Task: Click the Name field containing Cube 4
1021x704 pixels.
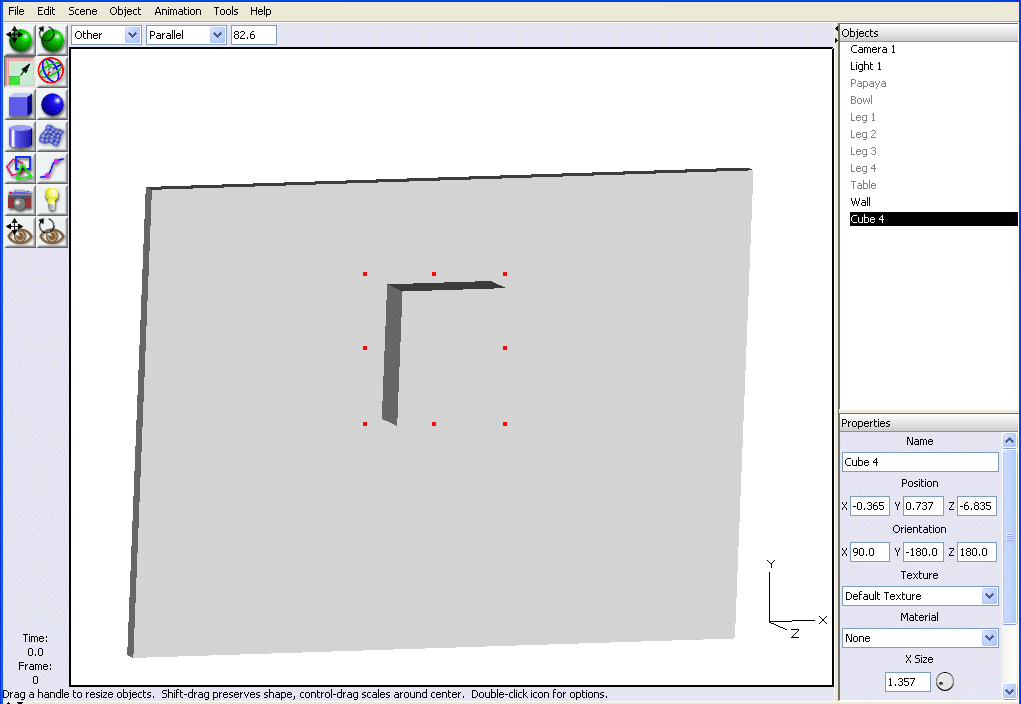Action: point(920,462)
